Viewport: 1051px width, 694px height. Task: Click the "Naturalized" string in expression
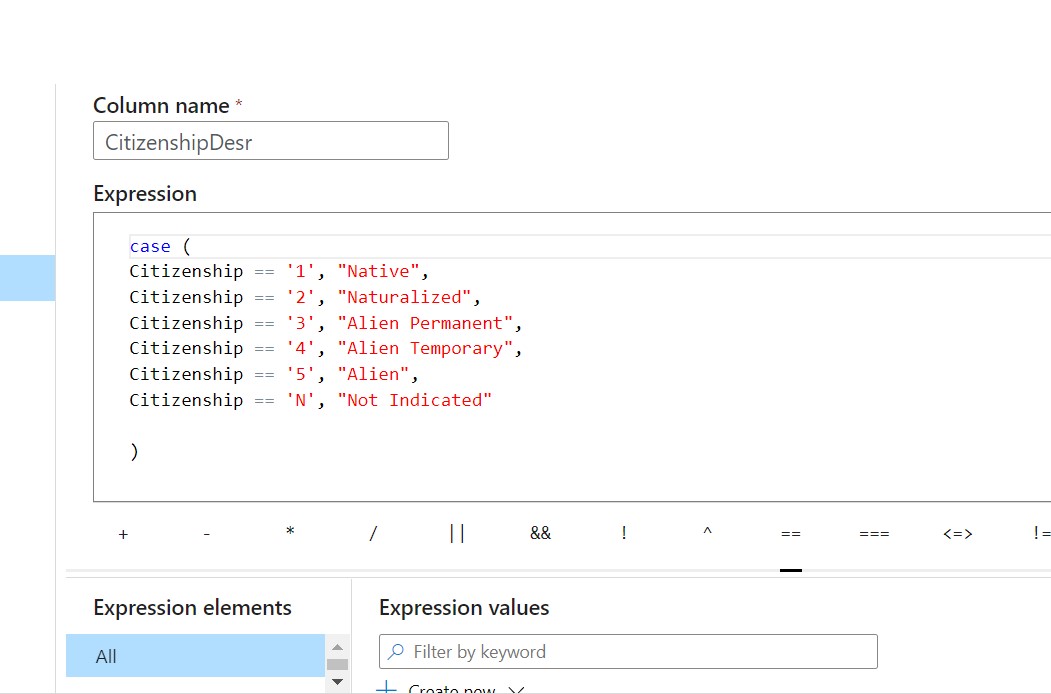(x=405, y=297)
